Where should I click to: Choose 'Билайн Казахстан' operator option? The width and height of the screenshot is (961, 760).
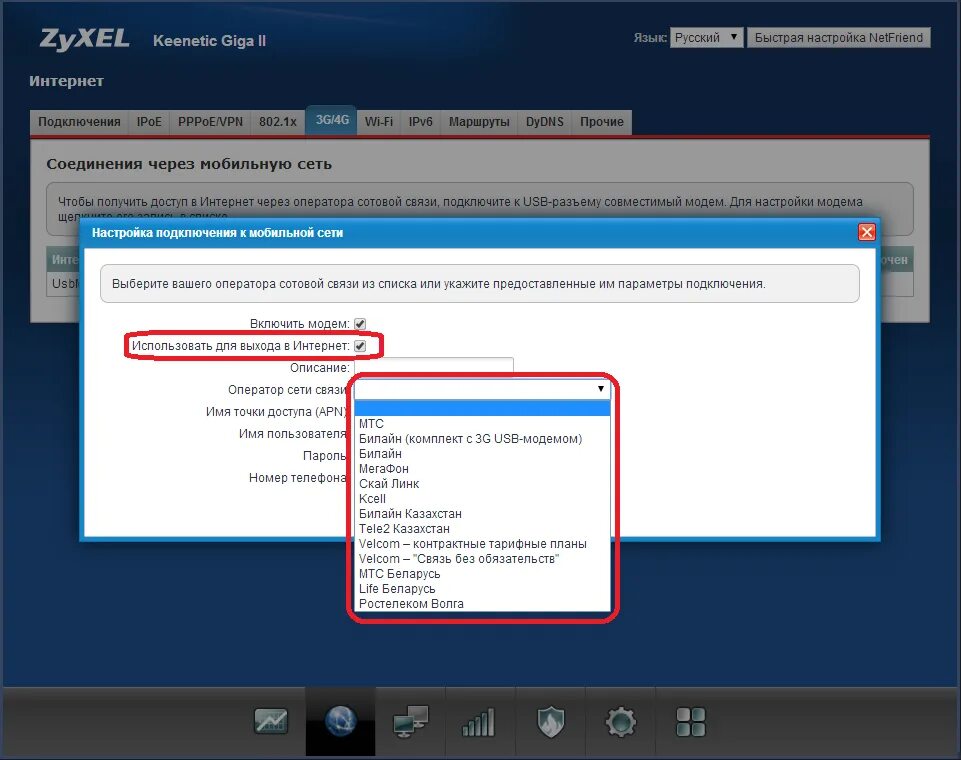click(482, 514)
